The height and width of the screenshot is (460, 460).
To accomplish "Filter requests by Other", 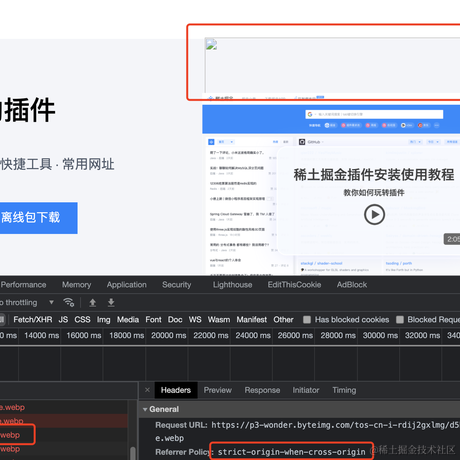I will tap(283, 320).
